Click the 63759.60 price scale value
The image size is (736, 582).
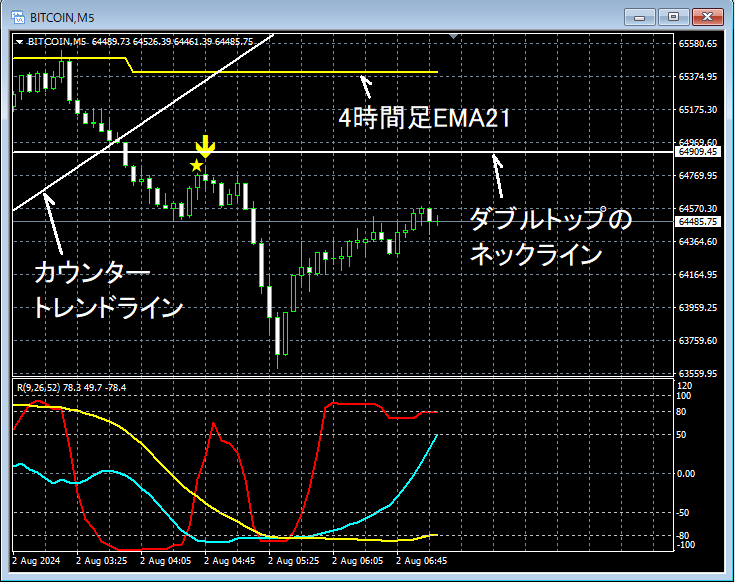click(698, 340)
